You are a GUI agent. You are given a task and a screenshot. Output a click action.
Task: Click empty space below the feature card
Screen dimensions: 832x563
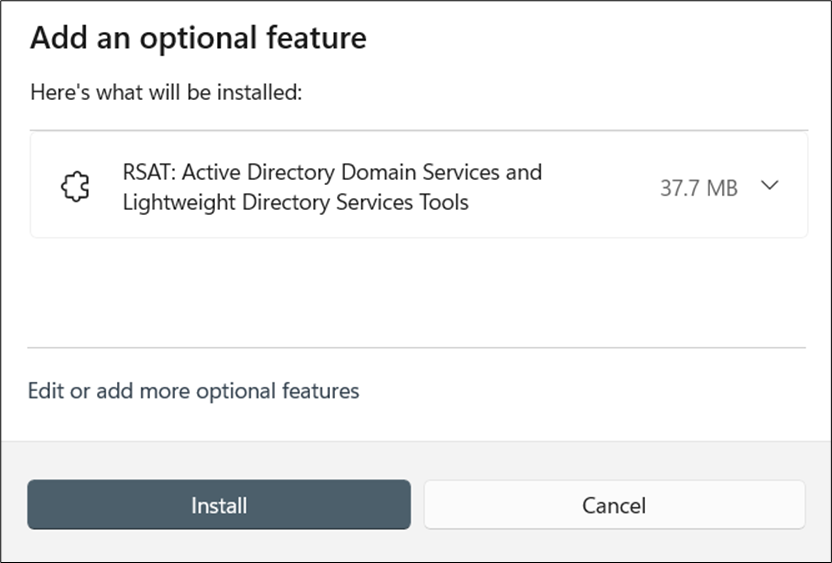pos(419,292)
